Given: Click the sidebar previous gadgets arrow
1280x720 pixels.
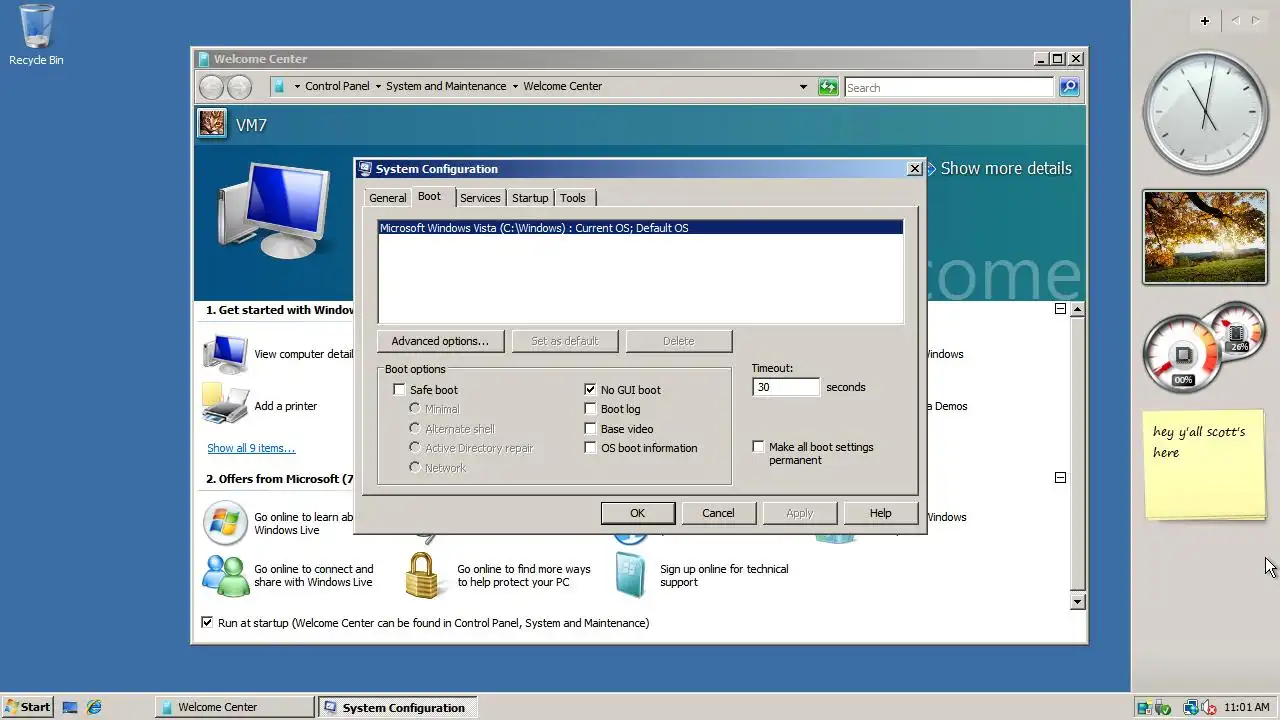Looking at the screenshot, I should [1235, 21].
